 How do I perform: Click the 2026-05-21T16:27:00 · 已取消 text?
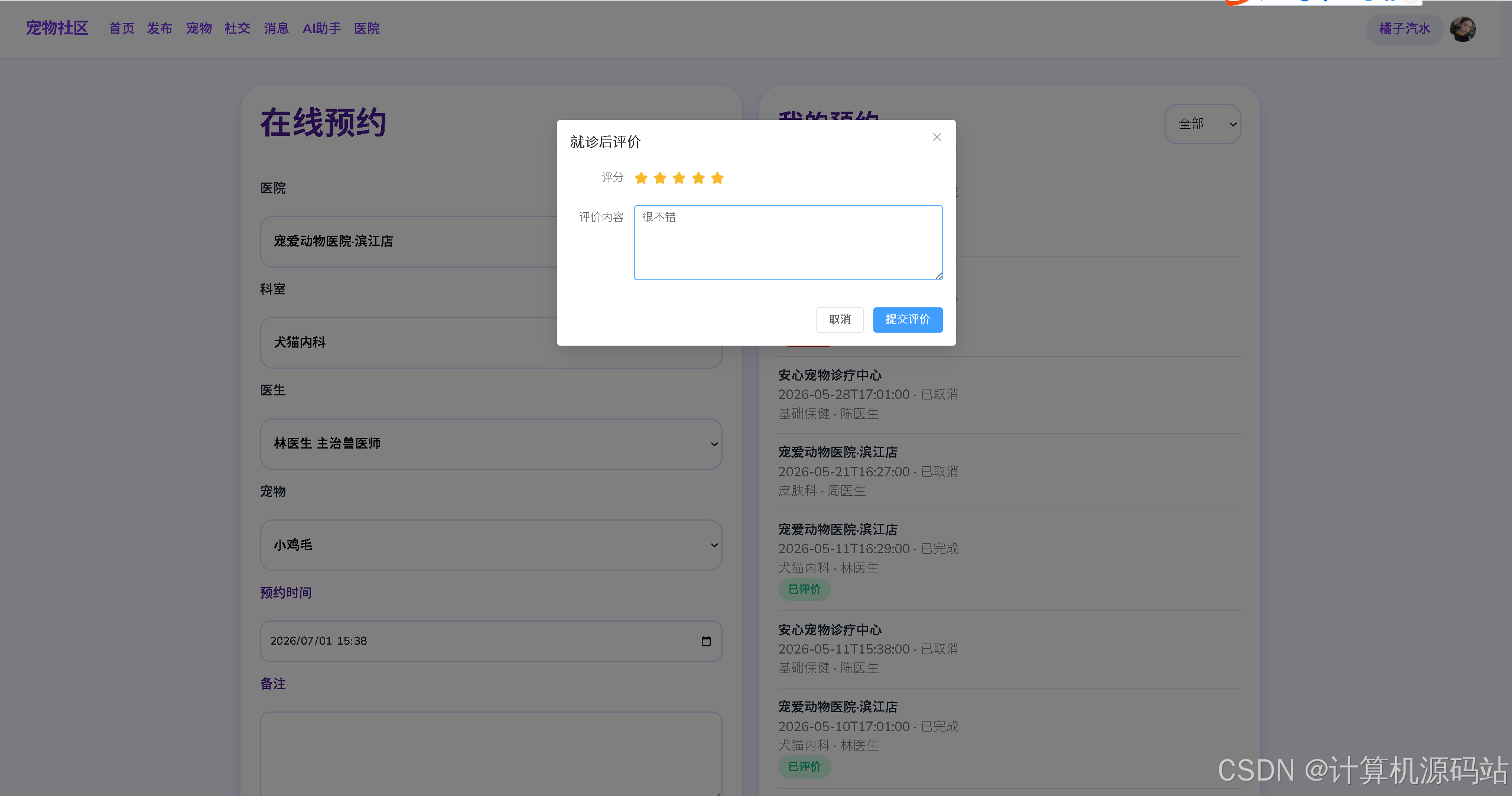point(868,472)
